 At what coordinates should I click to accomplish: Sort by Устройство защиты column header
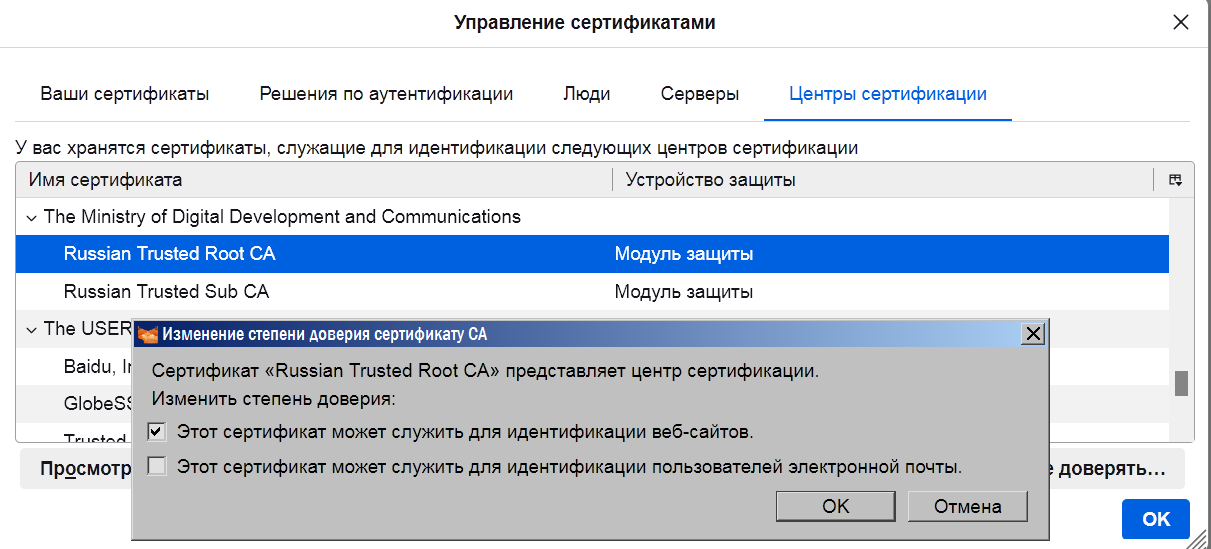[x=883, y=180]
